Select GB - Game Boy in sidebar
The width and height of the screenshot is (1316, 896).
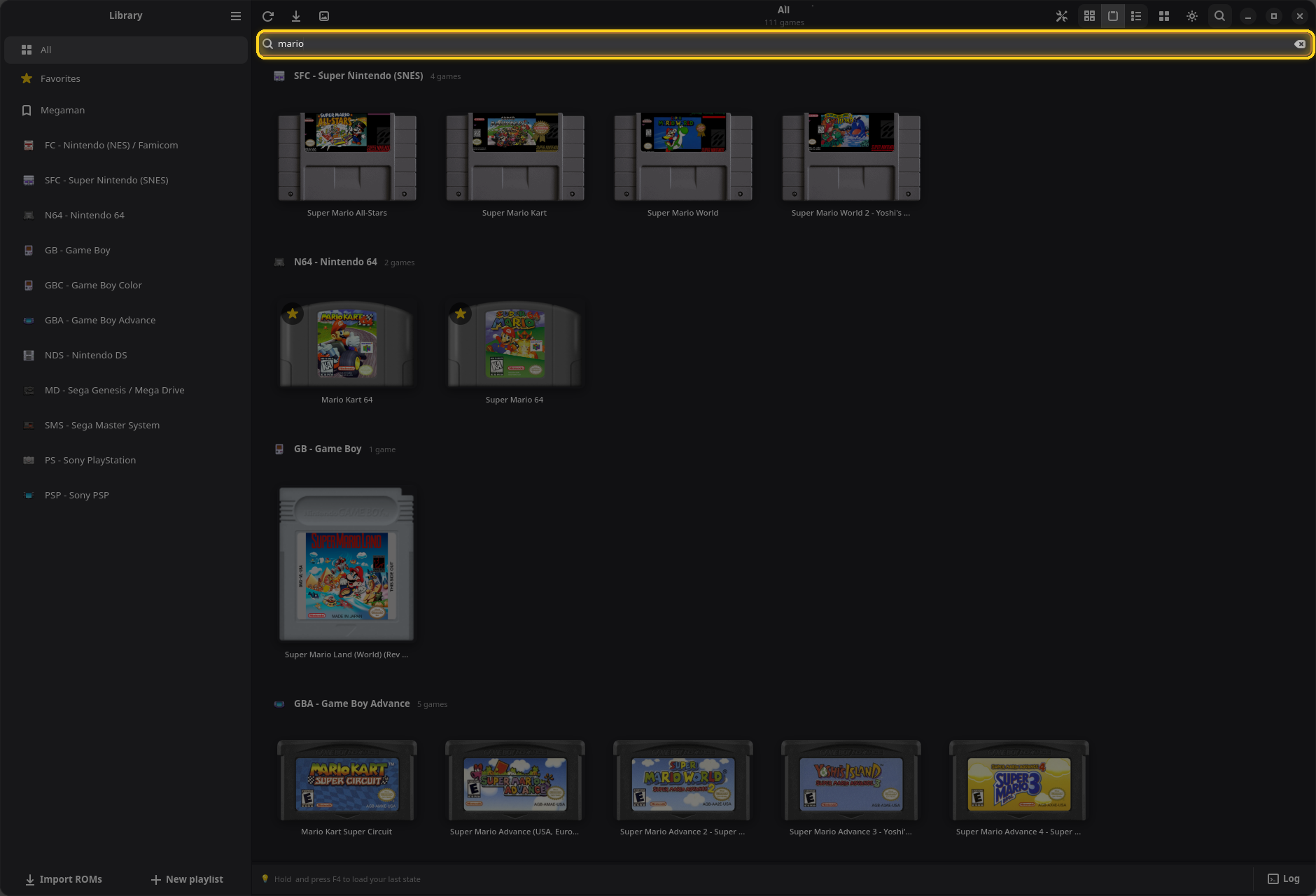pos(126,250)
